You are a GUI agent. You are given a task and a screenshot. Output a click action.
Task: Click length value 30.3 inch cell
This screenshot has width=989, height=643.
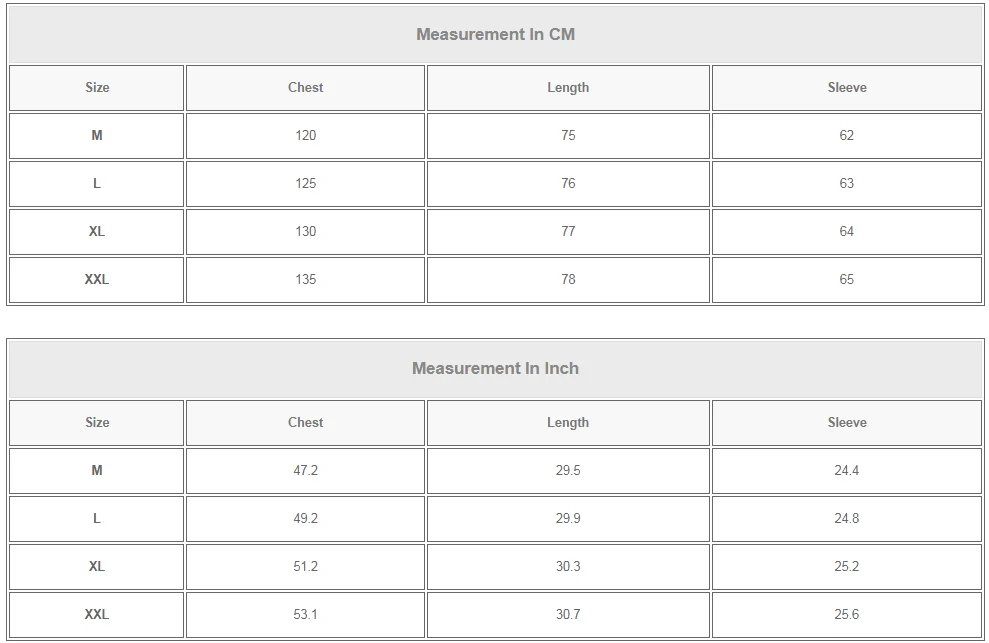click(x=568, y=567)
